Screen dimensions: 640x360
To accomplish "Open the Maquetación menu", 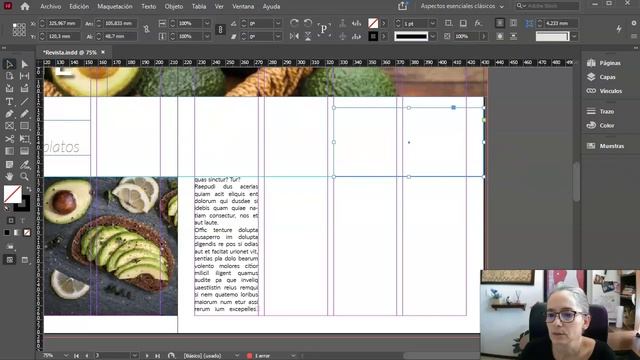I will 115,7.
